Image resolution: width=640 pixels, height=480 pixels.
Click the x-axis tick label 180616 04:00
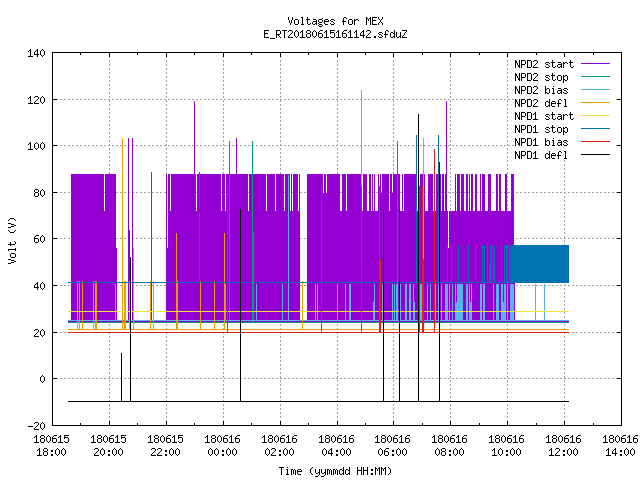(x=336, y=446)
